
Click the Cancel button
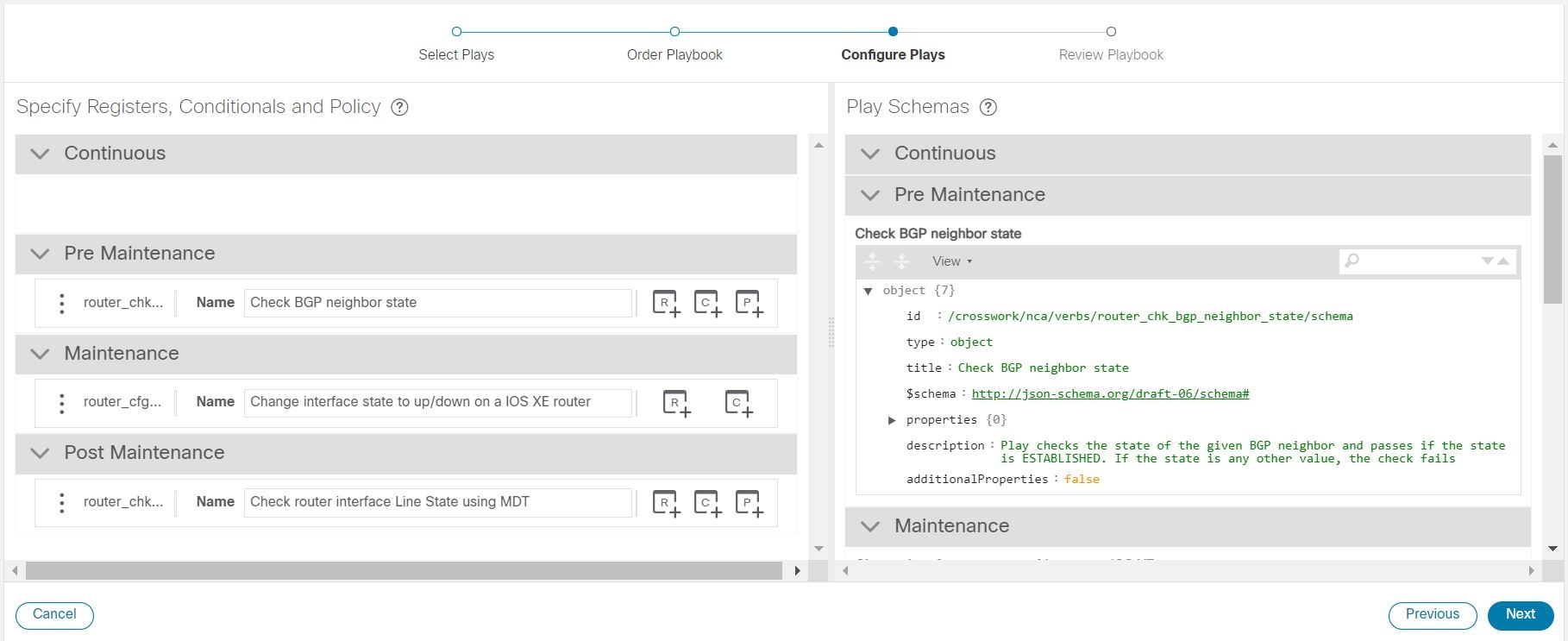54,615
